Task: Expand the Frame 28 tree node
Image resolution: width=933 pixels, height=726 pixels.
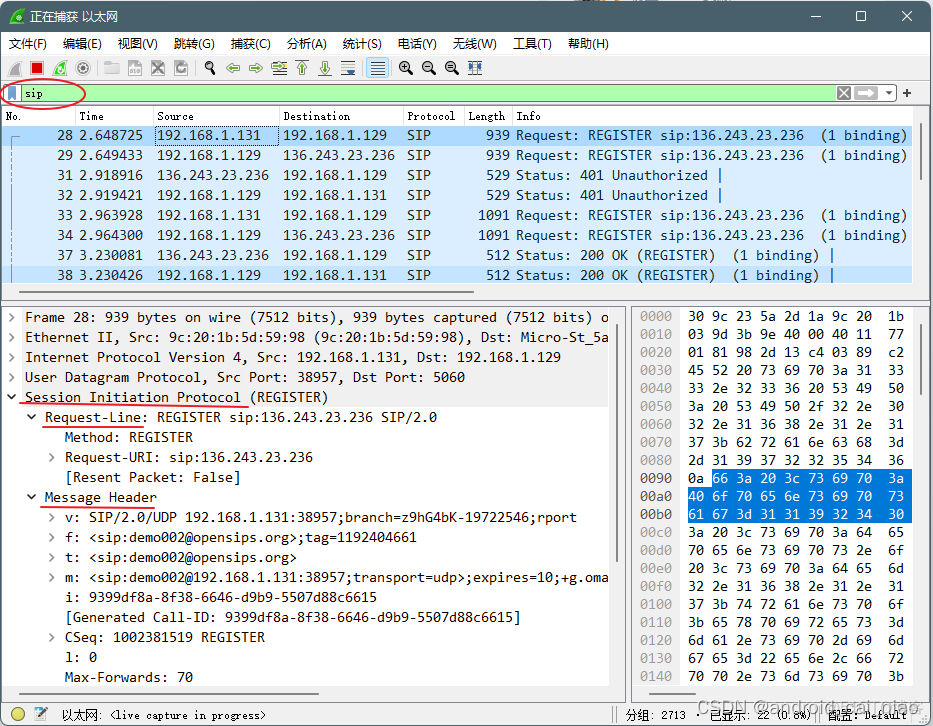Action: (x=11, y=318)
